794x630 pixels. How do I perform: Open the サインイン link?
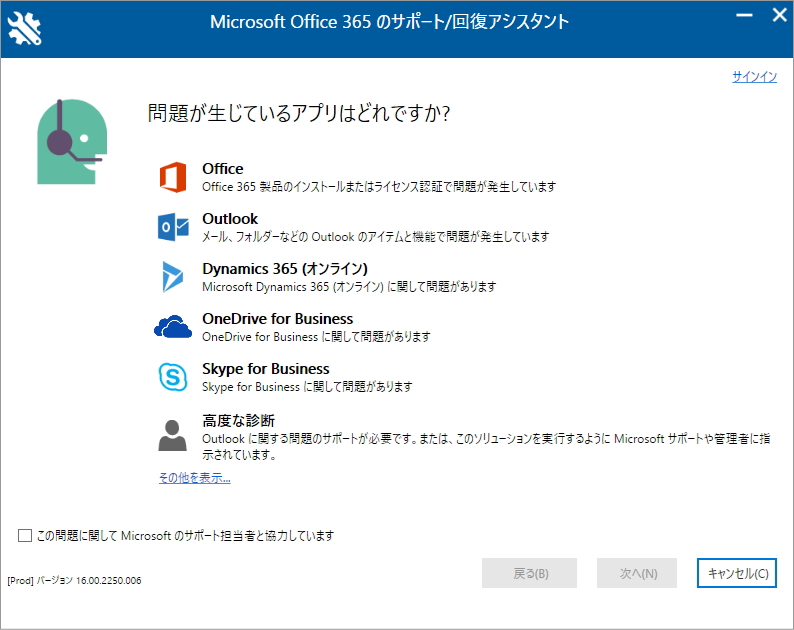754,77
